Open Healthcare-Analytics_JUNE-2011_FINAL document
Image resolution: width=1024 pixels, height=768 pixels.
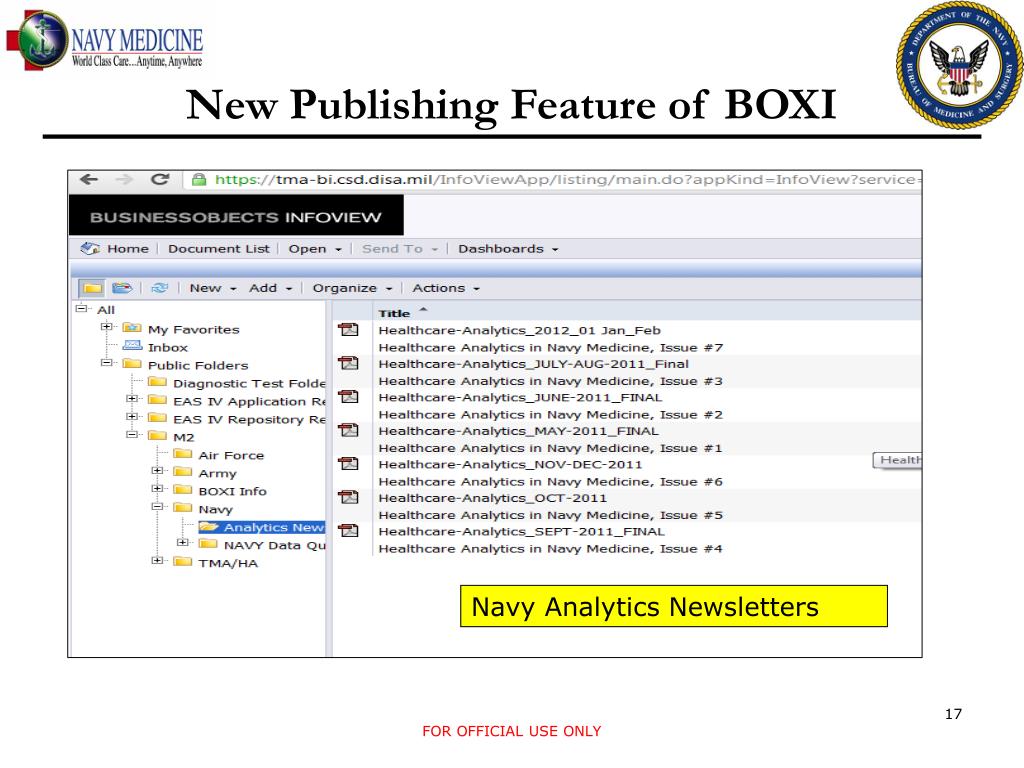520,397
